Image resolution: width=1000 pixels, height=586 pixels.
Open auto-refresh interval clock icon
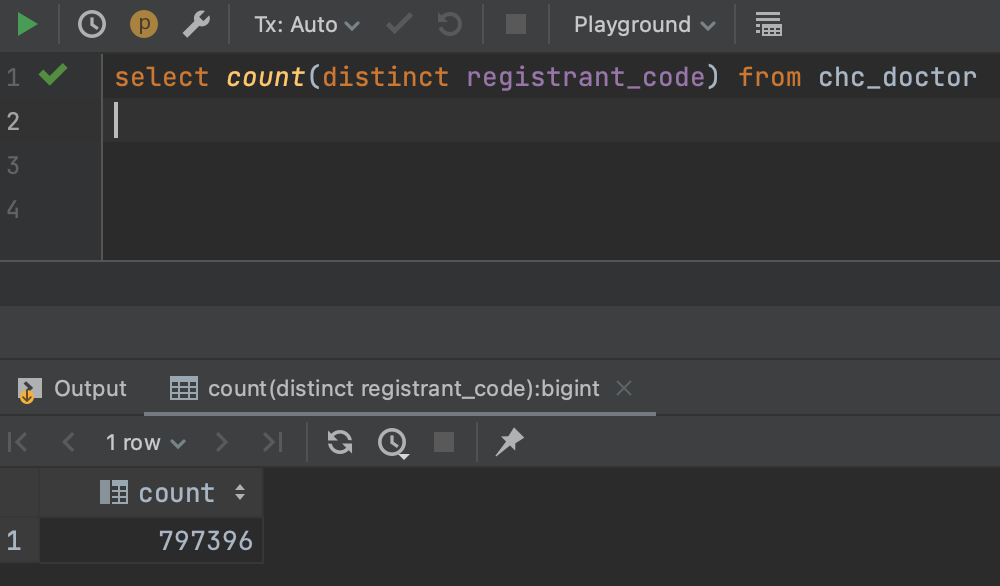coord(393,443)
